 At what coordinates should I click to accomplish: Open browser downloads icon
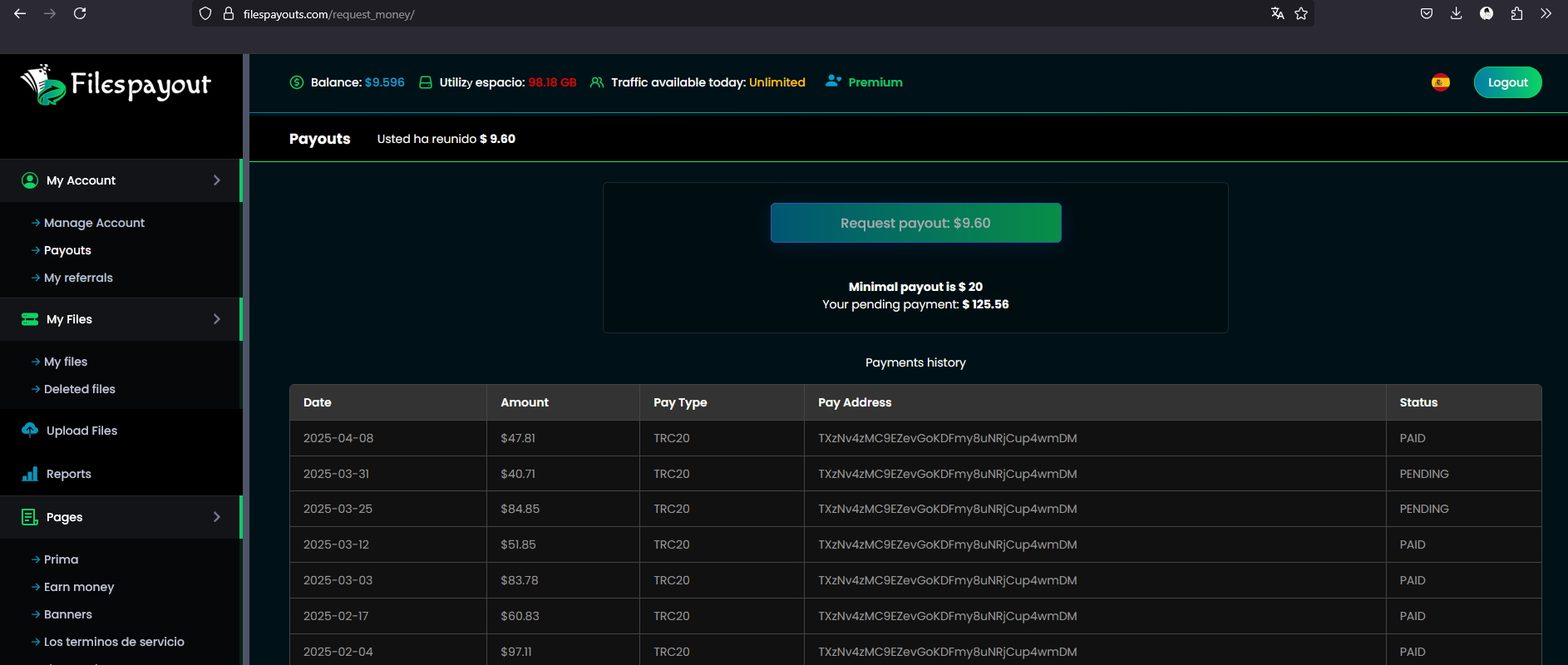[x=1456, y=13]
